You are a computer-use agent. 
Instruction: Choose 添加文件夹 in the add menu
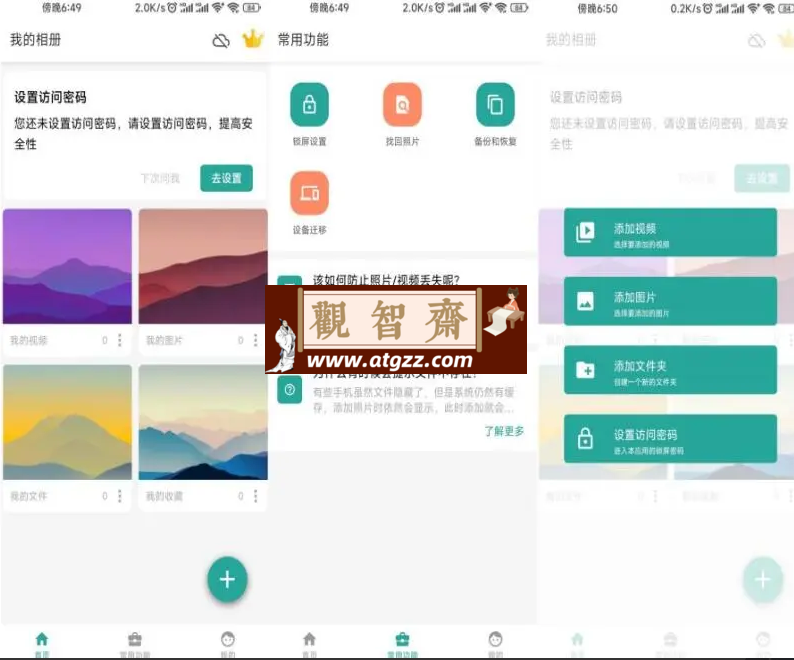coord(670,370)
